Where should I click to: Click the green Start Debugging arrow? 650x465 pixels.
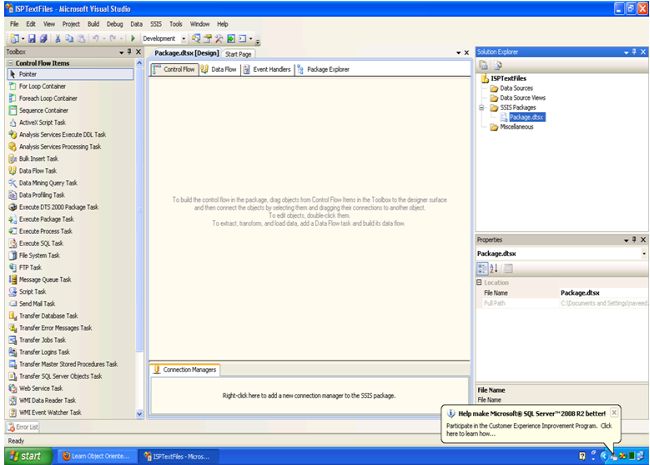click(x=133, y=39)
